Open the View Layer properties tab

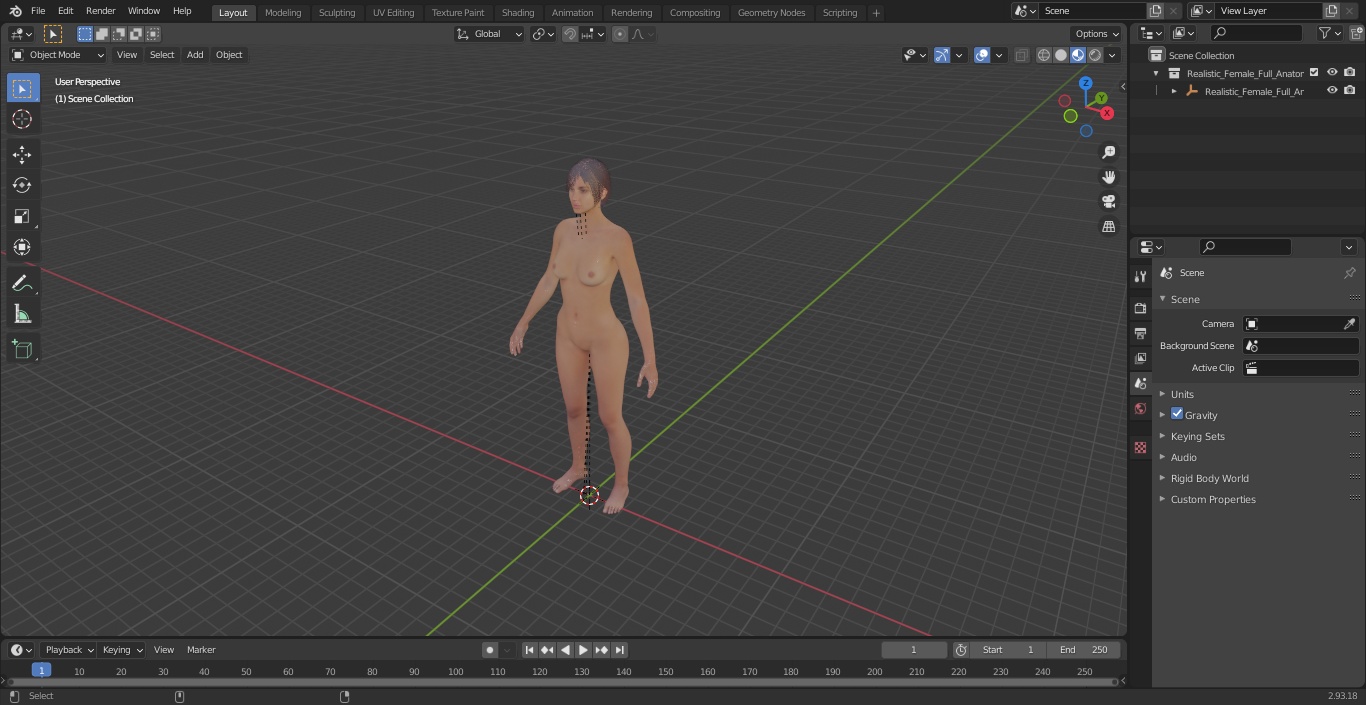[x=1140, y=358]
